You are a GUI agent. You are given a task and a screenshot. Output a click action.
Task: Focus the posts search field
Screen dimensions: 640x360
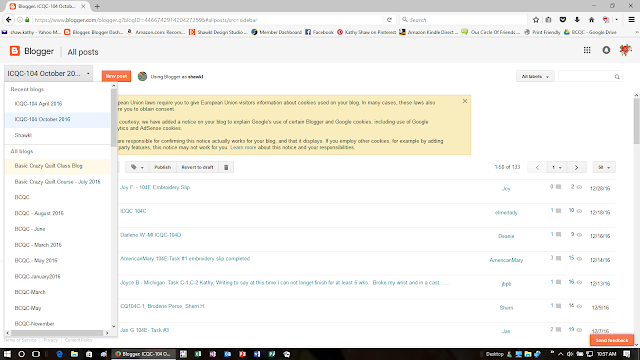pyautogui.click(x=587, y=77)
